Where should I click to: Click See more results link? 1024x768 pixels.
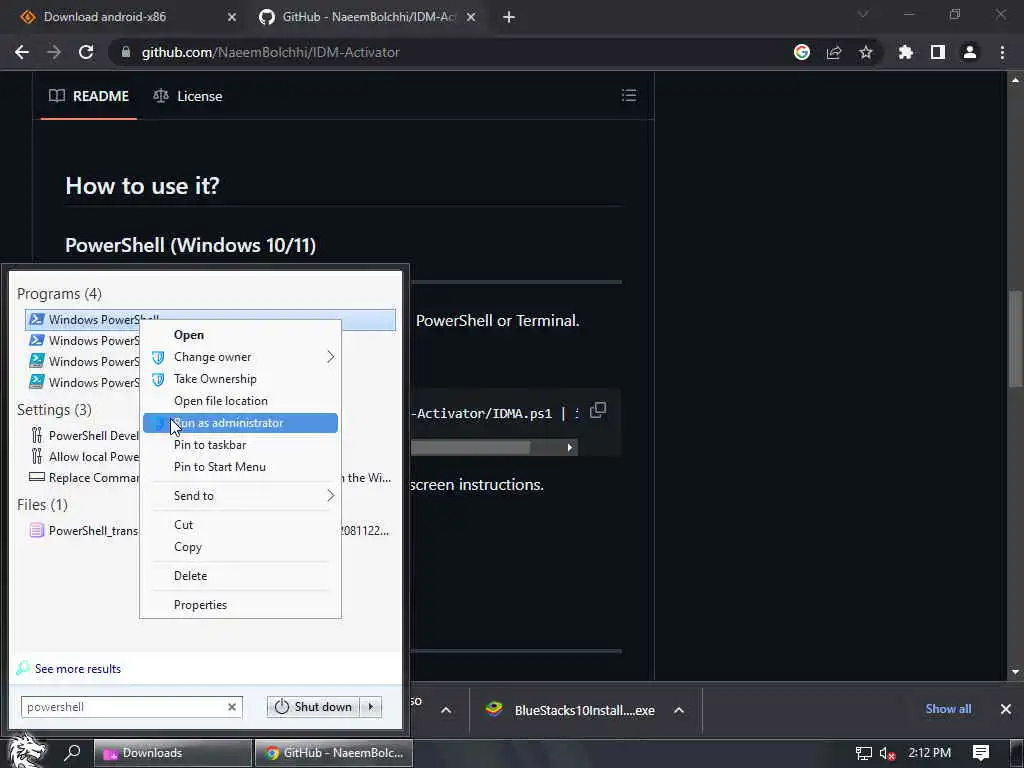(x=77, y=669)
